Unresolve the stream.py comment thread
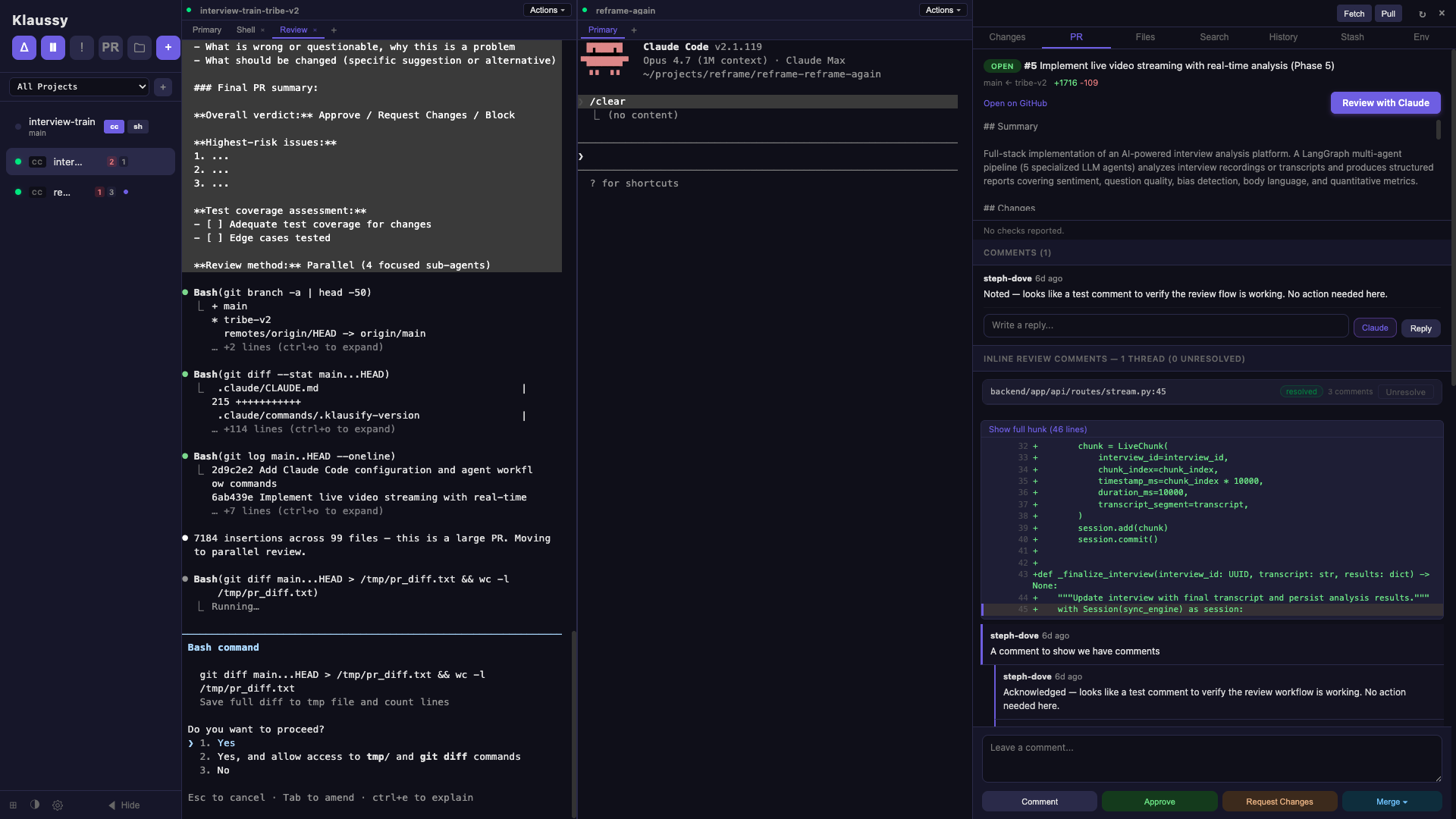Image resolution: width=1456 pixels, height=819 pixels. [x=1405, y=392]
